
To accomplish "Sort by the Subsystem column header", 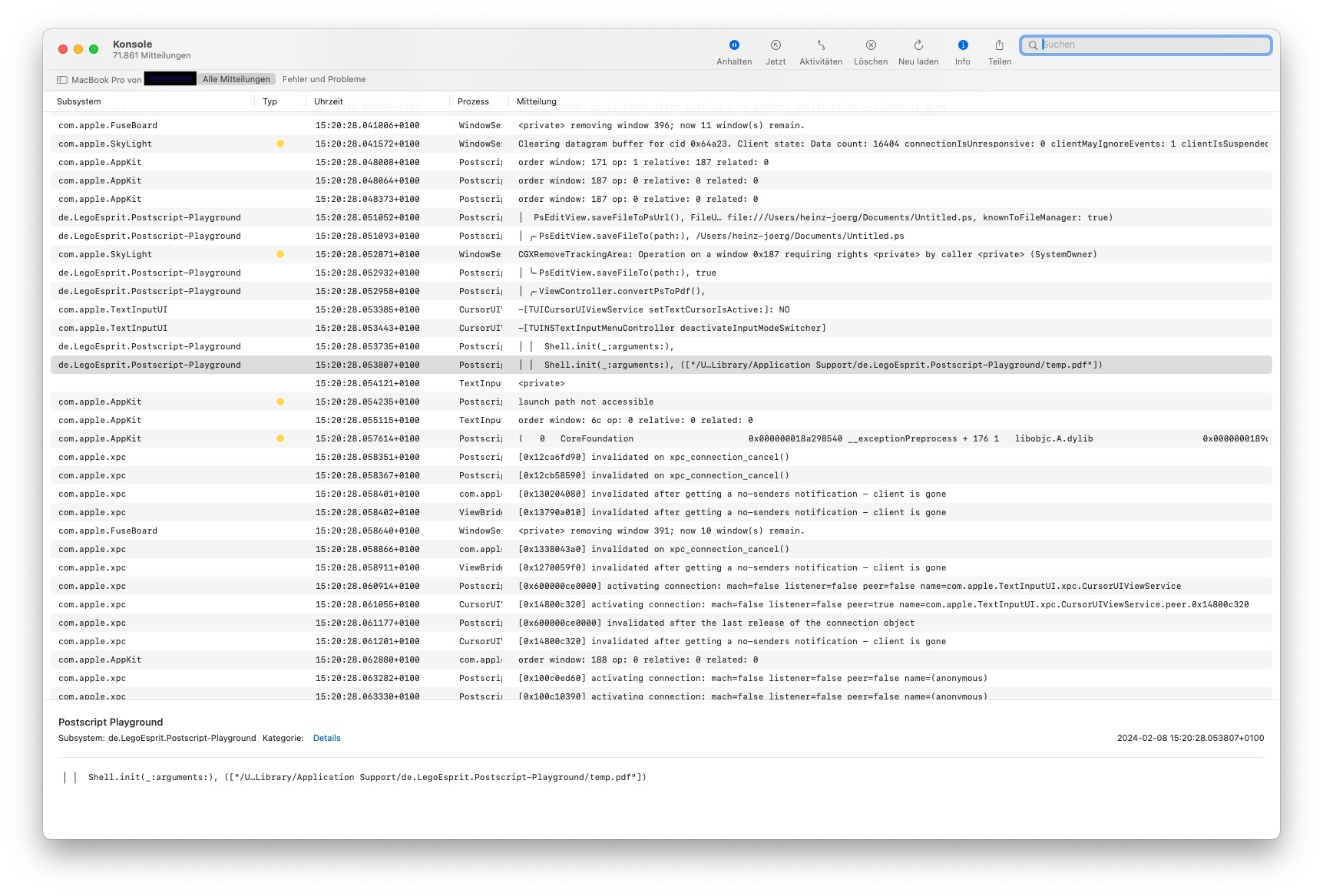I will pos(79,101).
